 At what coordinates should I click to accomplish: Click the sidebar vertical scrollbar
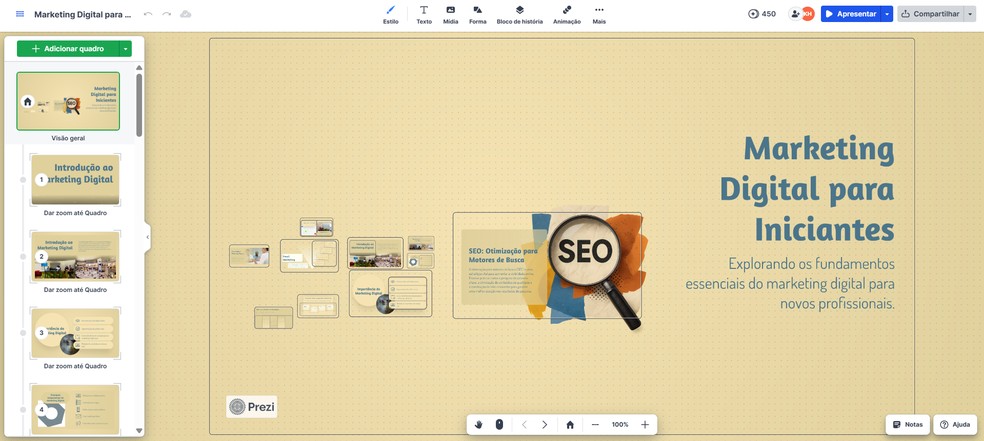coord(139,105)
